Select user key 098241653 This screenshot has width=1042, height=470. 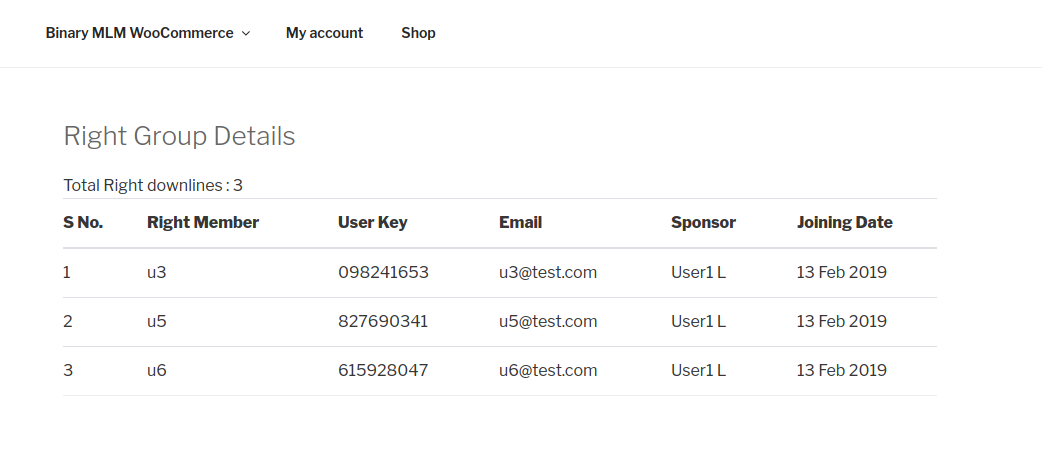tap(383, 273)
